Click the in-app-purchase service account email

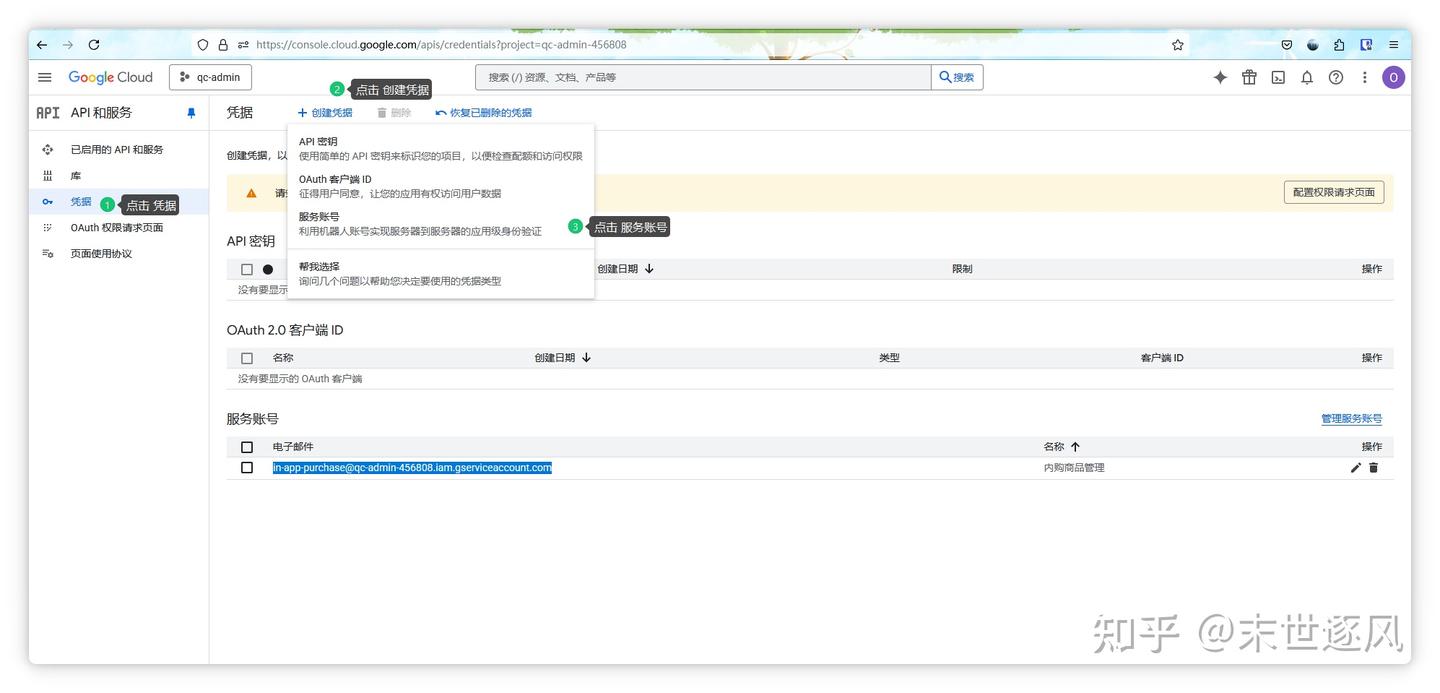413,467
